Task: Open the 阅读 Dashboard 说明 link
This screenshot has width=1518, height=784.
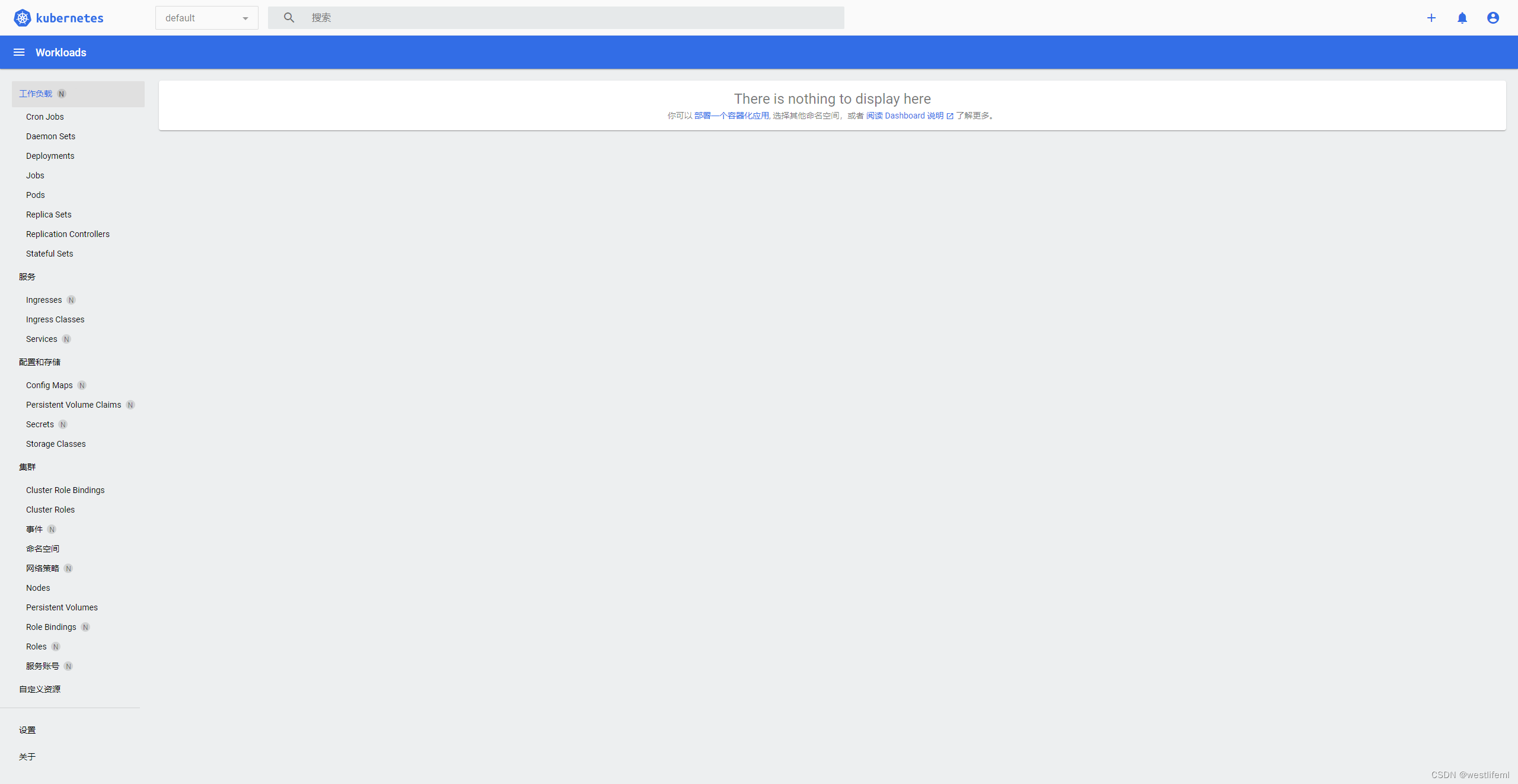Action: click(909, 116)
